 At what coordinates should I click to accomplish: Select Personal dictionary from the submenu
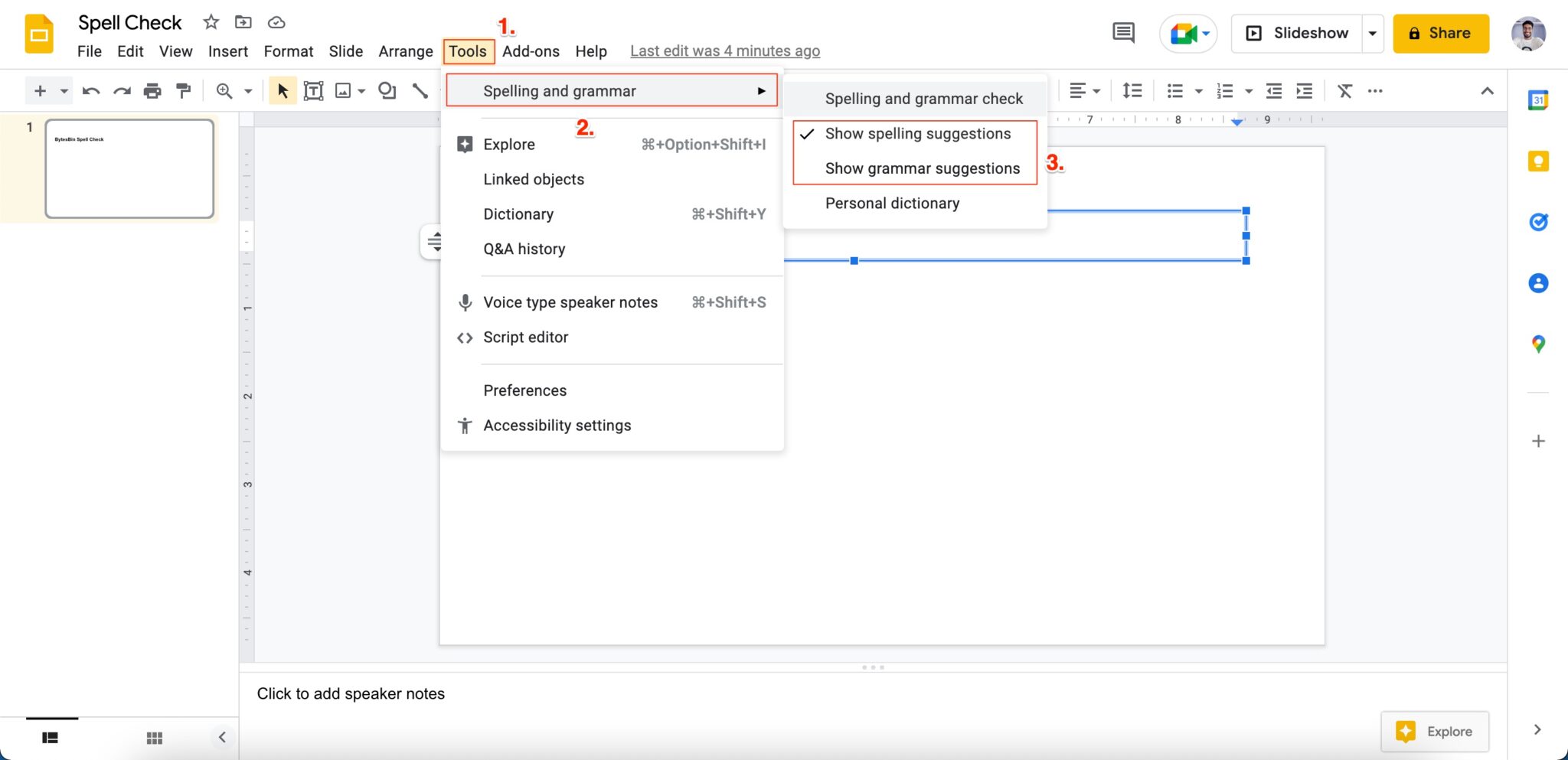click(892, 203)
